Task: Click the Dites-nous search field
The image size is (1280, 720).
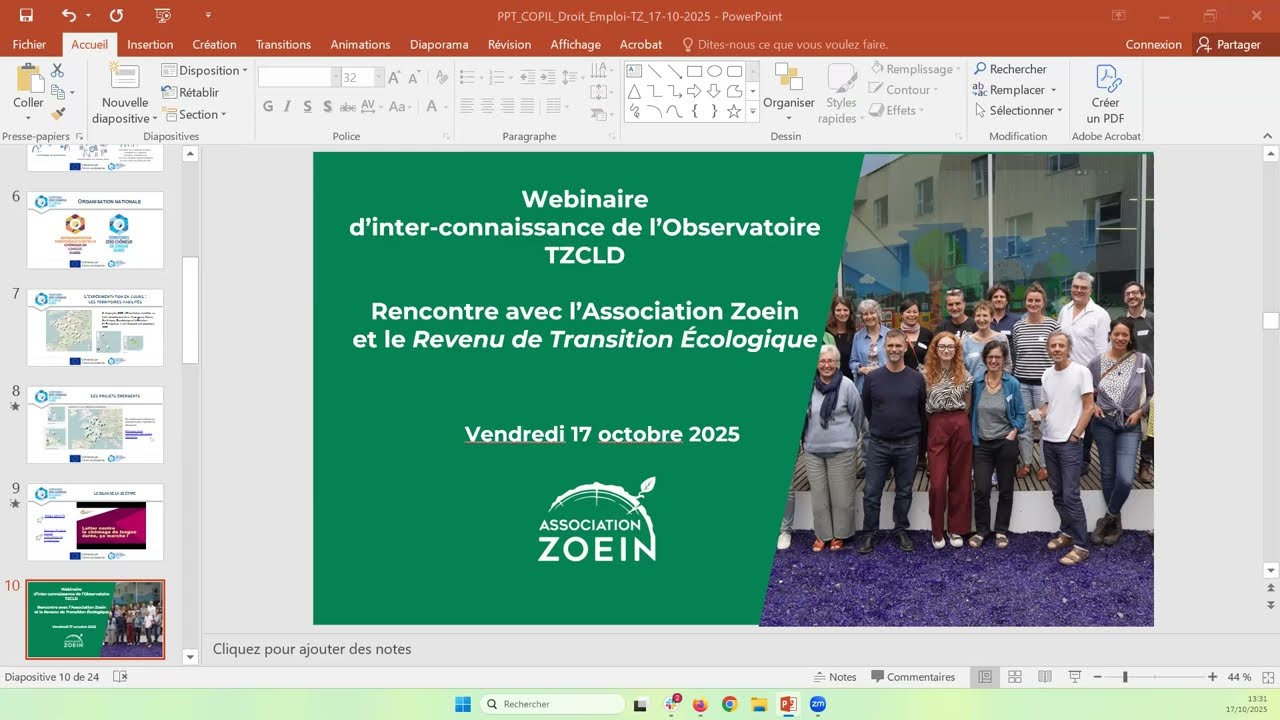Action: (785, 45)
